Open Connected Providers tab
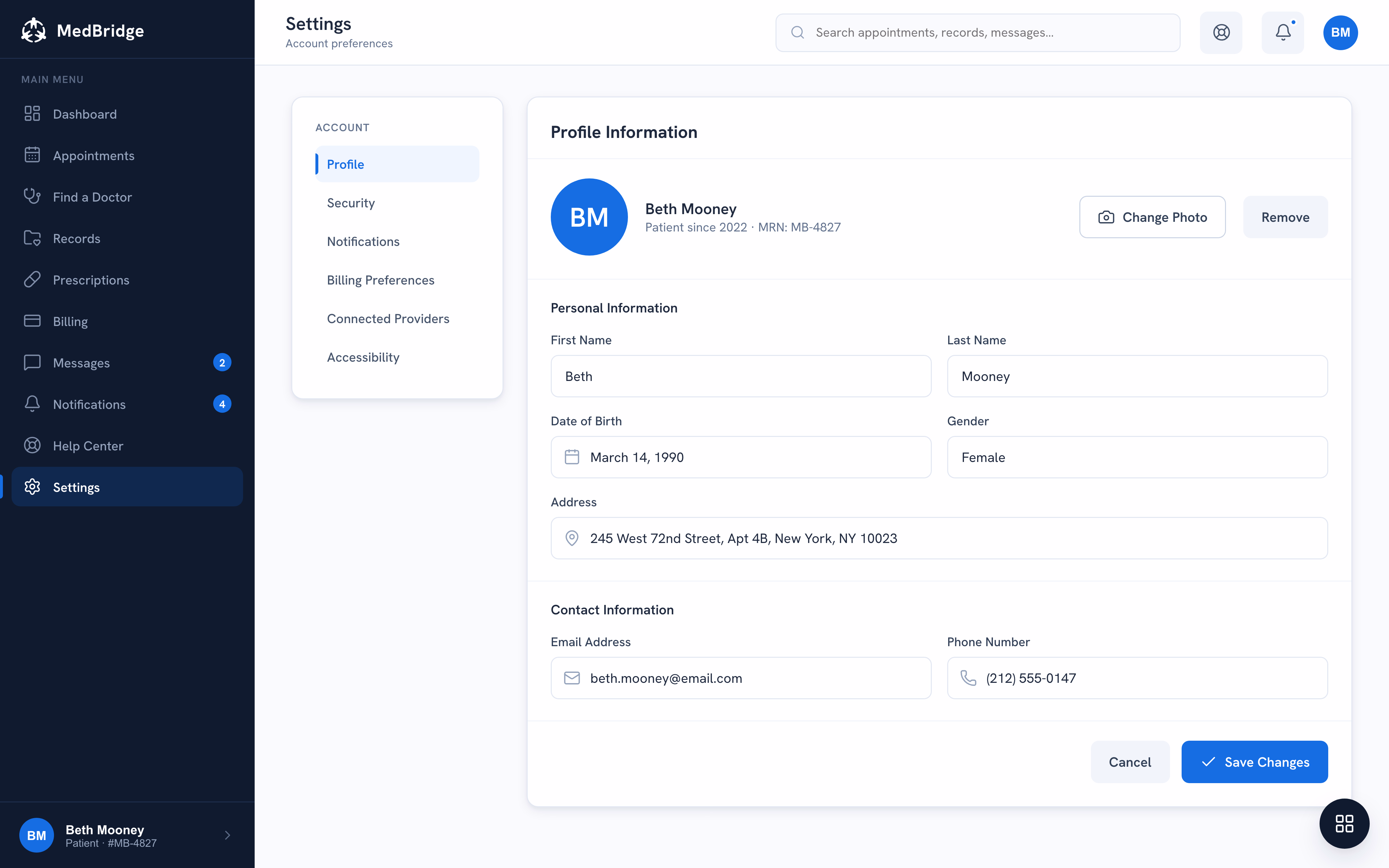Image resolution: width=1389 pixels, height=868 pixels. pos(397,318)
